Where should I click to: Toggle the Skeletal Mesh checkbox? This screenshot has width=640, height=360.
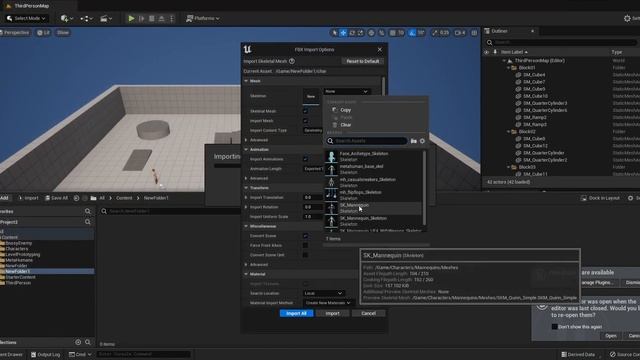[305, 111]
